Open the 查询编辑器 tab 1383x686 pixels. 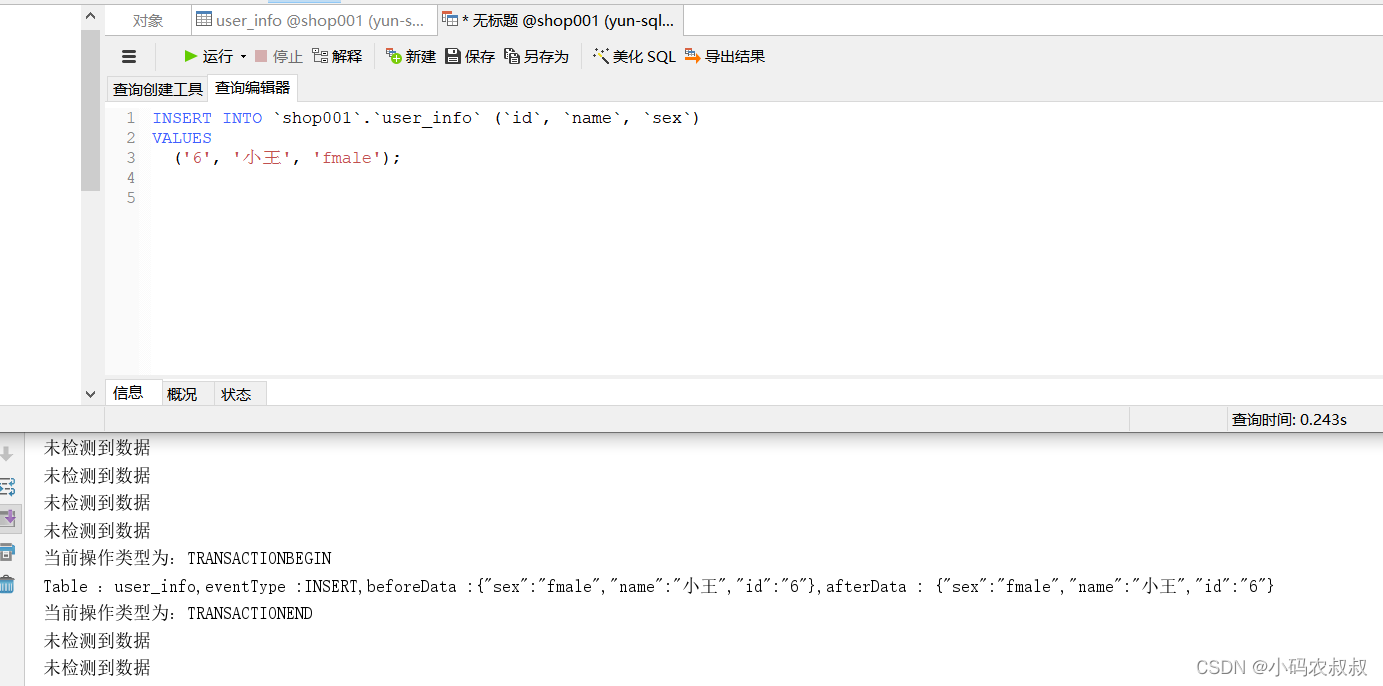(253, 88)
